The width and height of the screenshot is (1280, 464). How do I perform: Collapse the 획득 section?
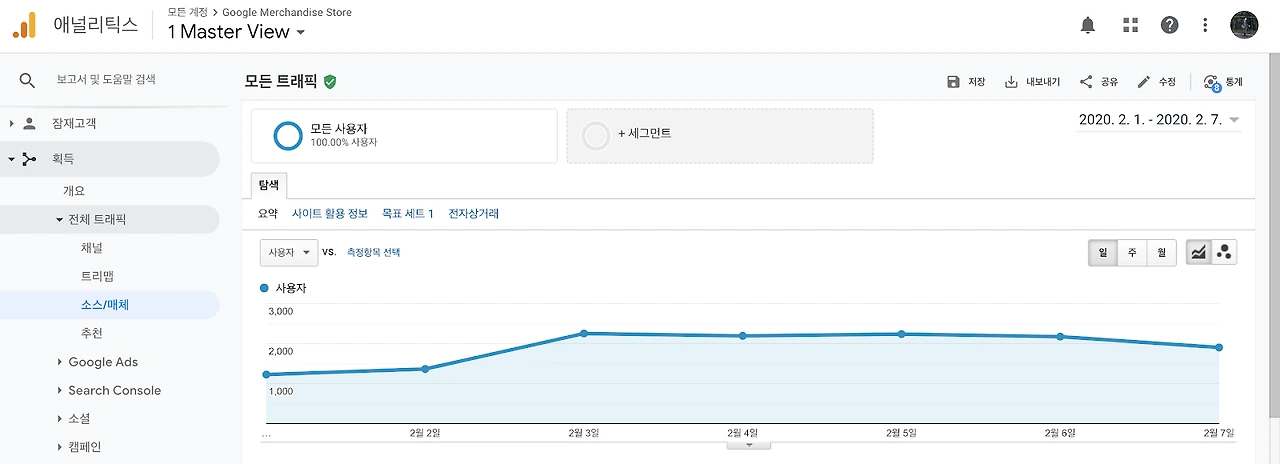coord(12,159)
